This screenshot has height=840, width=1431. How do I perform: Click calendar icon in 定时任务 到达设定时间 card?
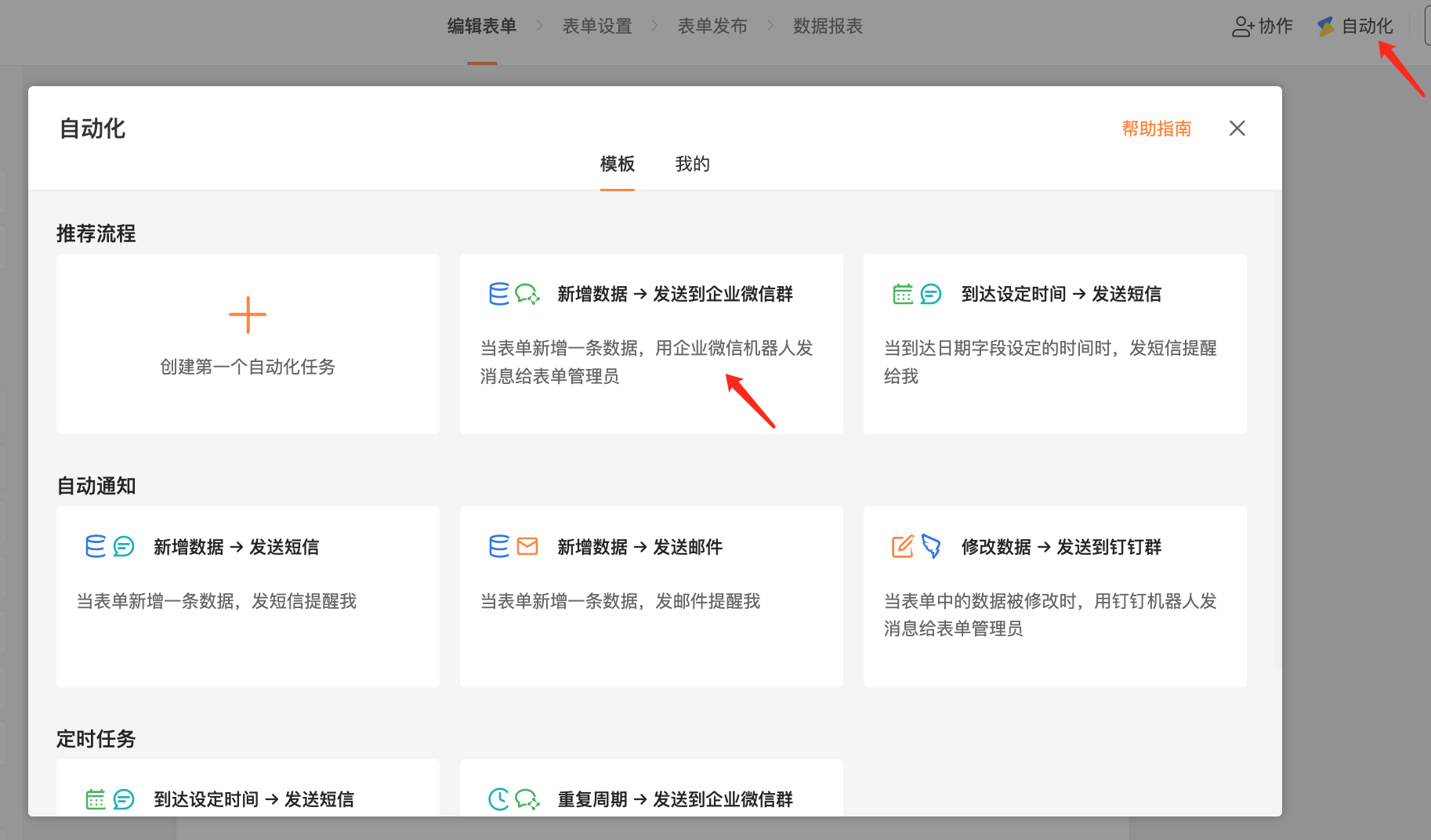point(96,799)
